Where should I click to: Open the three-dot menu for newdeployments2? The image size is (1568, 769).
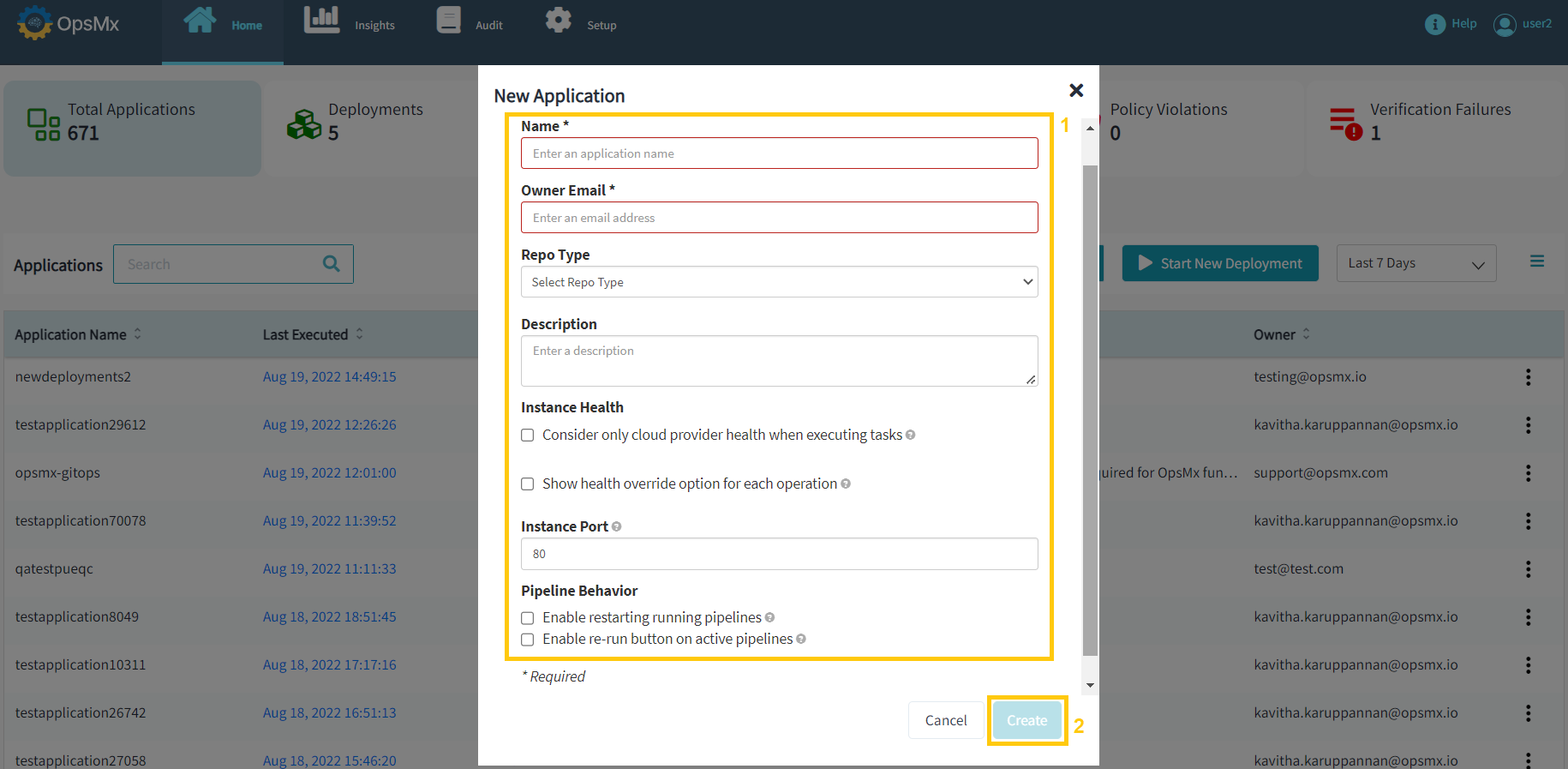[1528, 377]
